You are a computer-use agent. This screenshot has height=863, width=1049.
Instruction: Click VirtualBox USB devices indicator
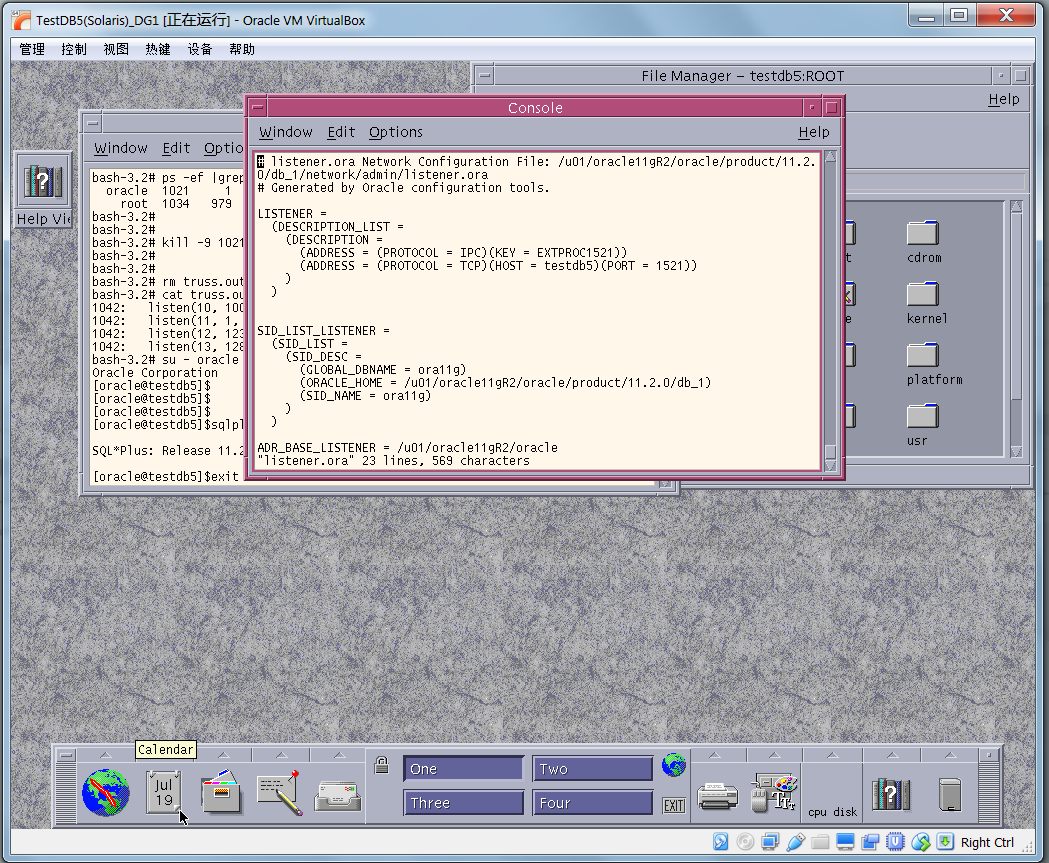pos(795,842)
